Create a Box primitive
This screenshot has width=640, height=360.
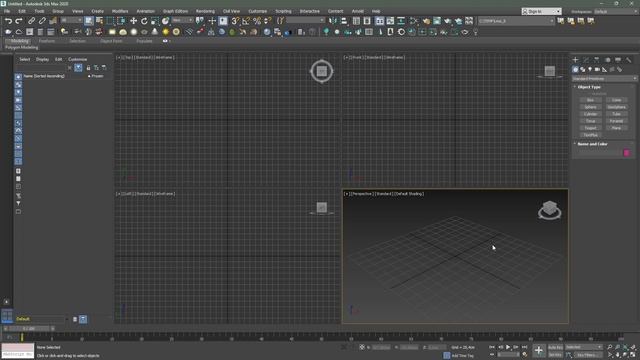click(x=590, y=100)
